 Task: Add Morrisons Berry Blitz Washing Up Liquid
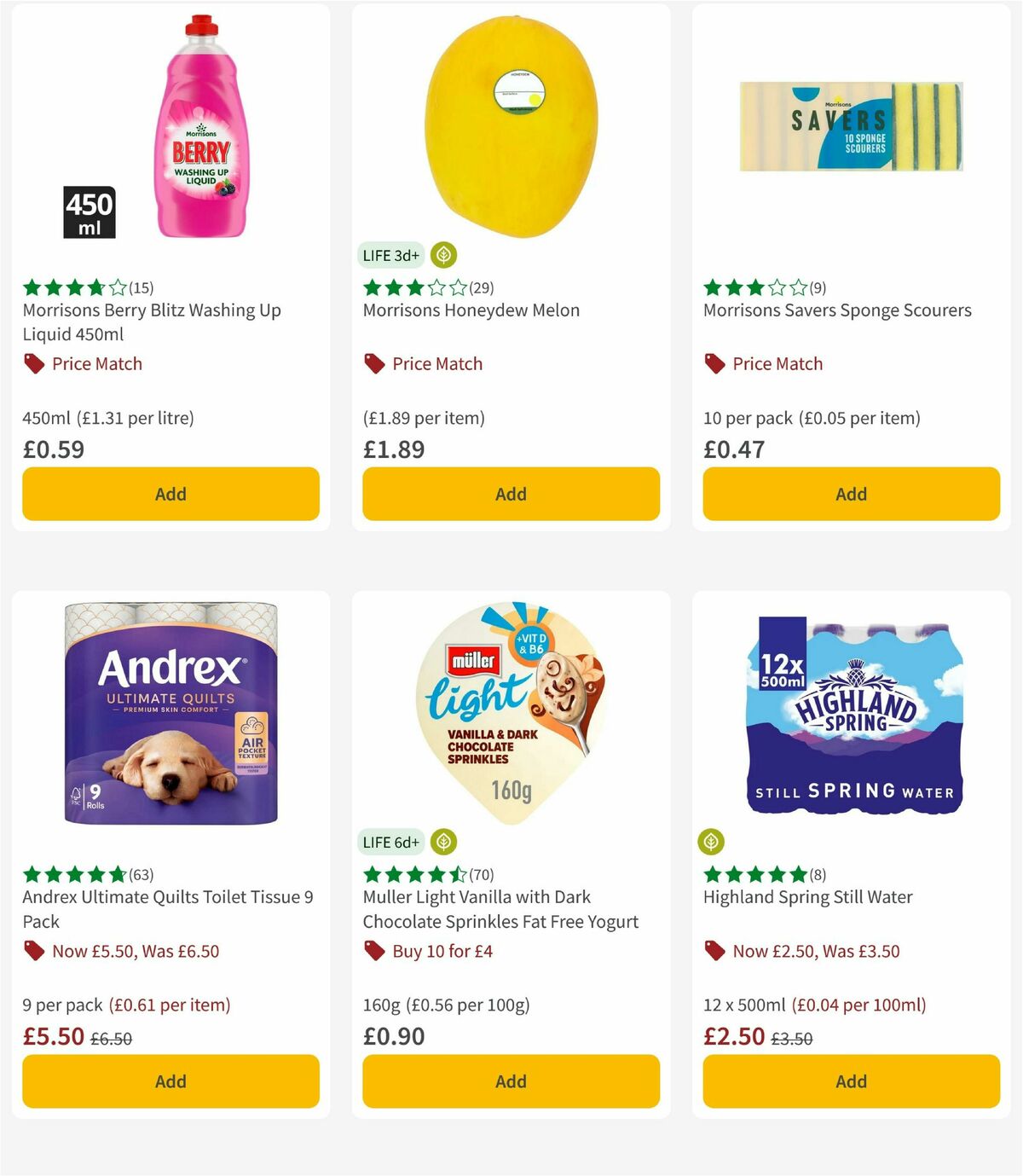point(170,493)
